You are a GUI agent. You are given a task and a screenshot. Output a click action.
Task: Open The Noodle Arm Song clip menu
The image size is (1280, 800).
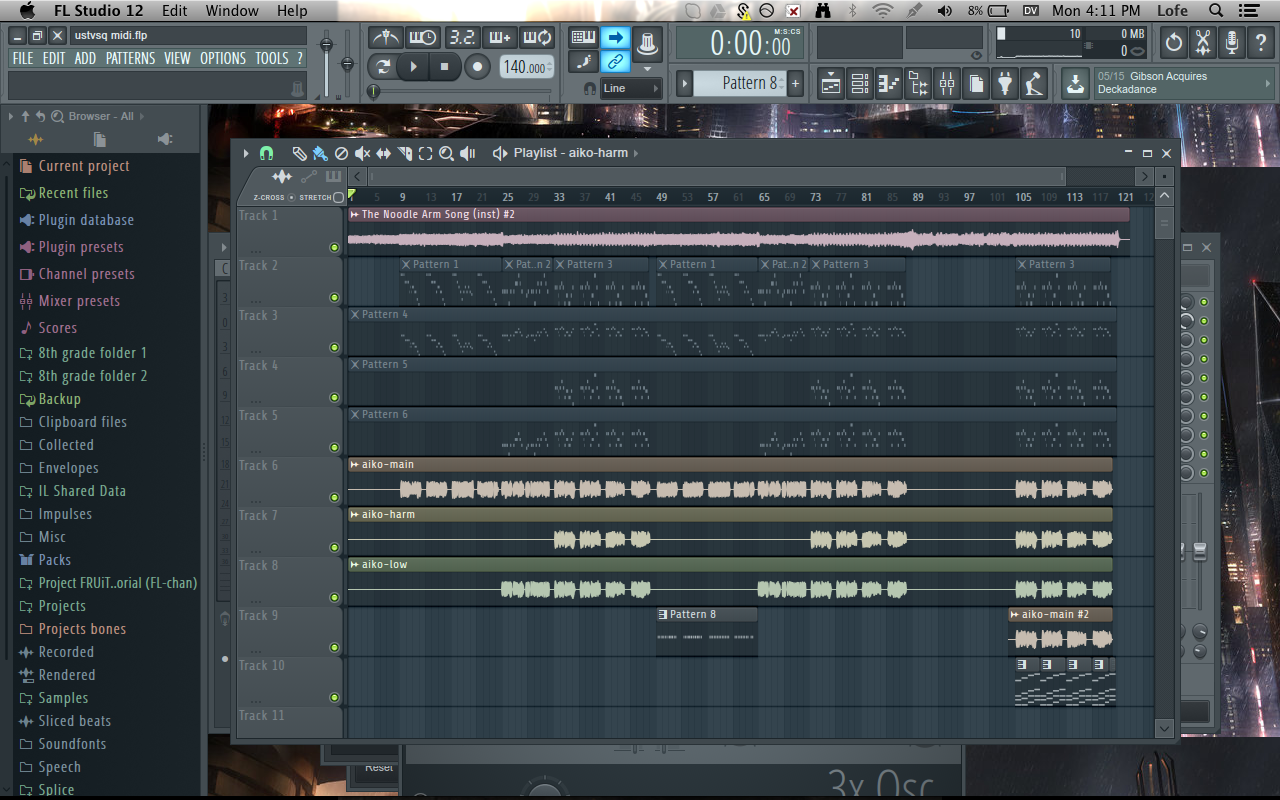click(354, 214)
